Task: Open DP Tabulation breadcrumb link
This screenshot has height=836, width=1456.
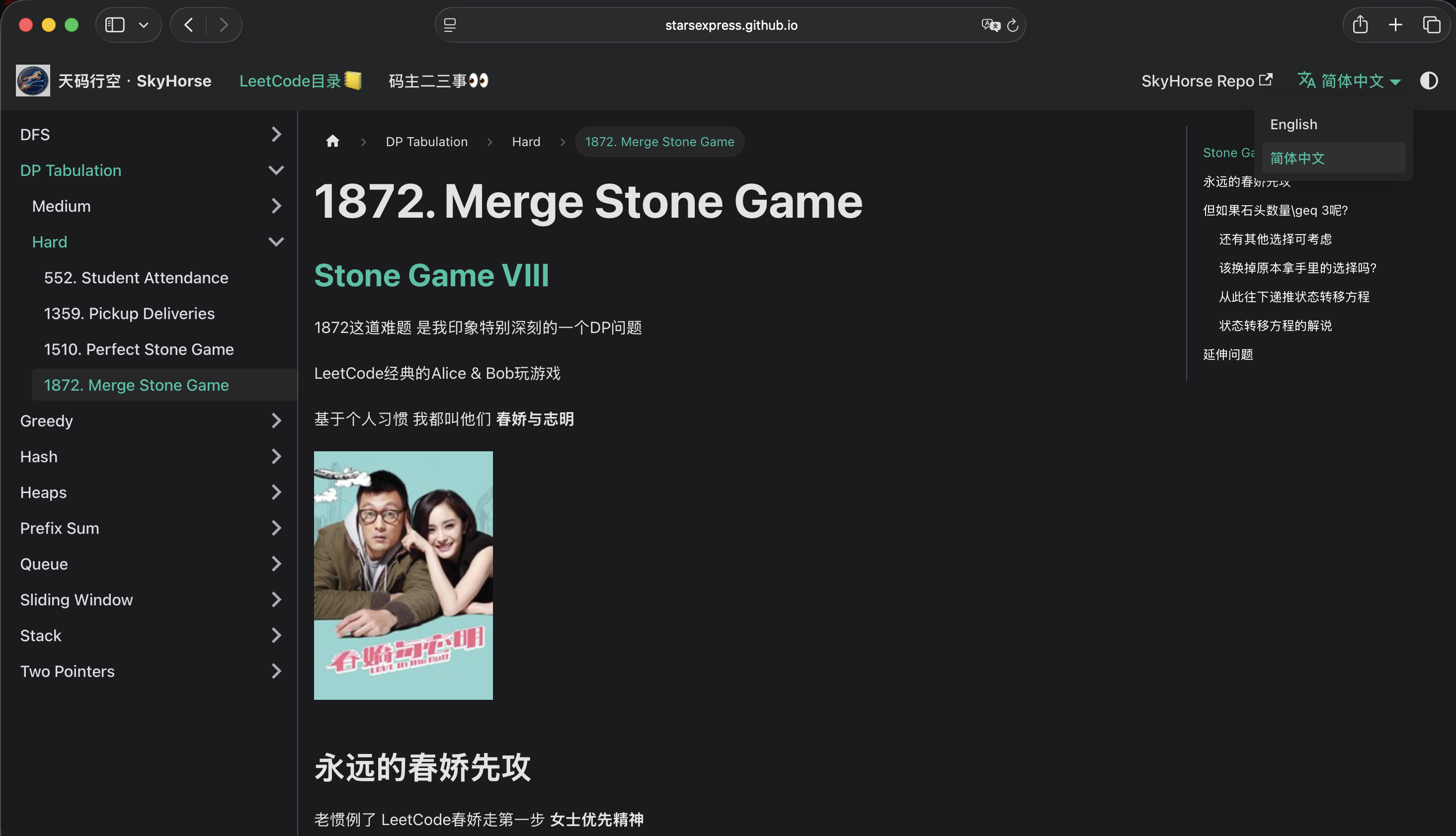Action: click(426, 142)
